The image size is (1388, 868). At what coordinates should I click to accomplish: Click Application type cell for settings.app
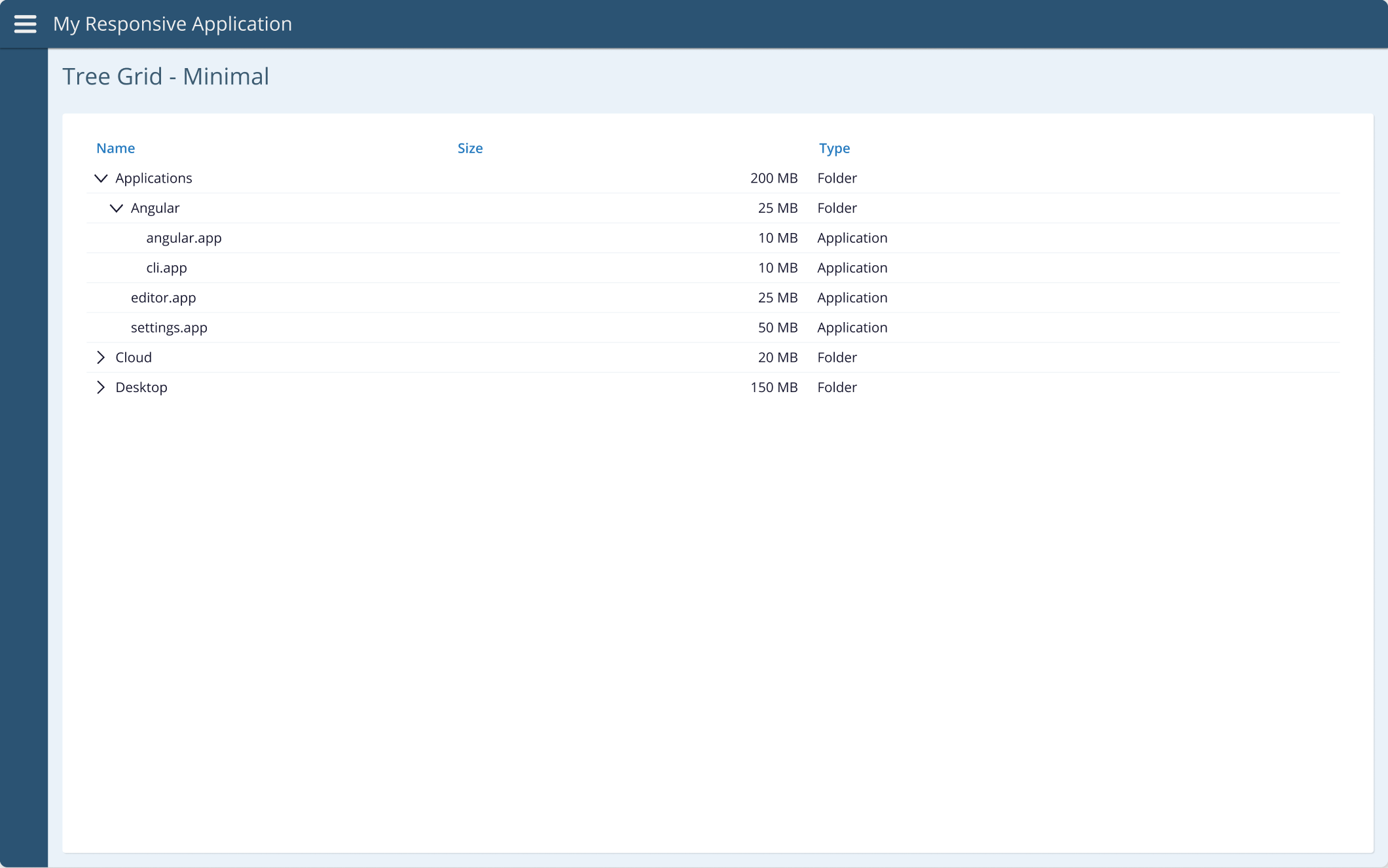point(852,328)
